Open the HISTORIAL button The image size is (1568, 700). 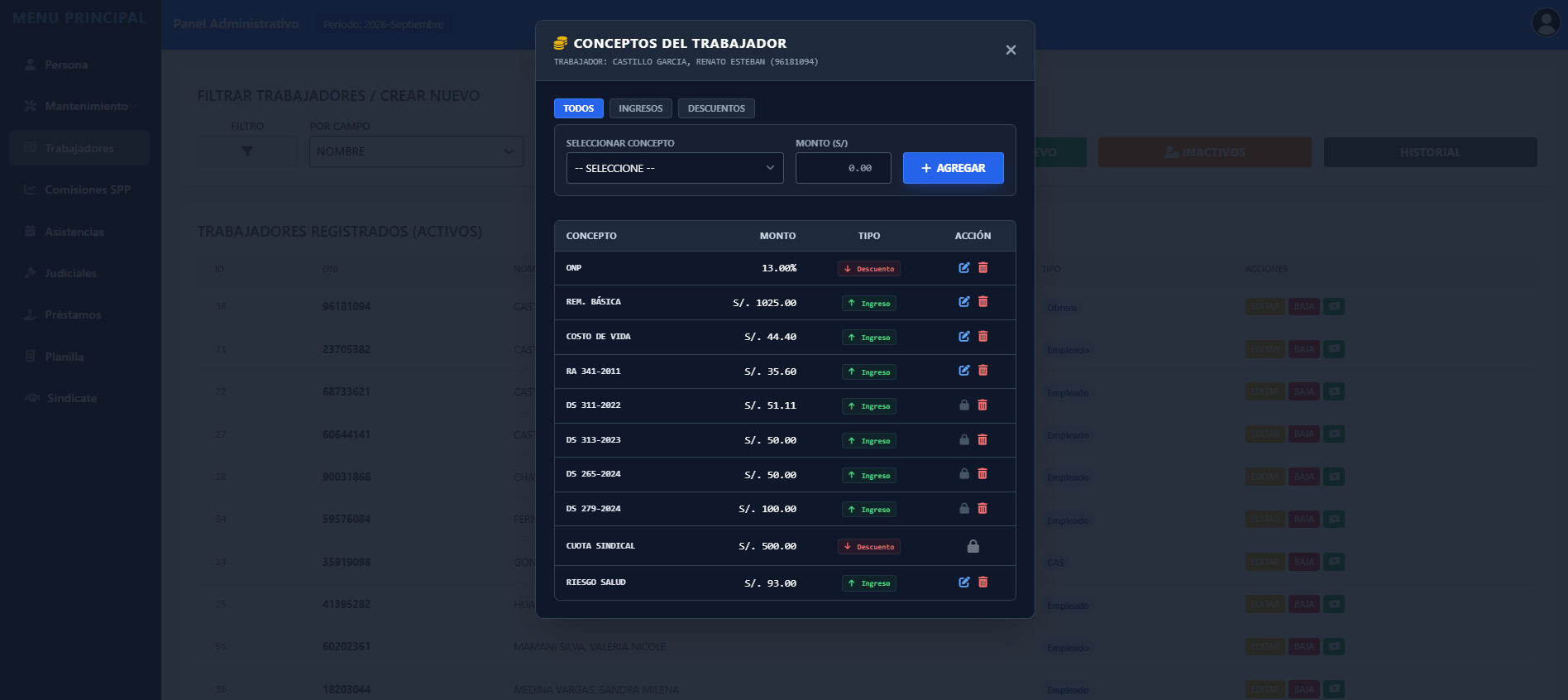coord(1431,152)
